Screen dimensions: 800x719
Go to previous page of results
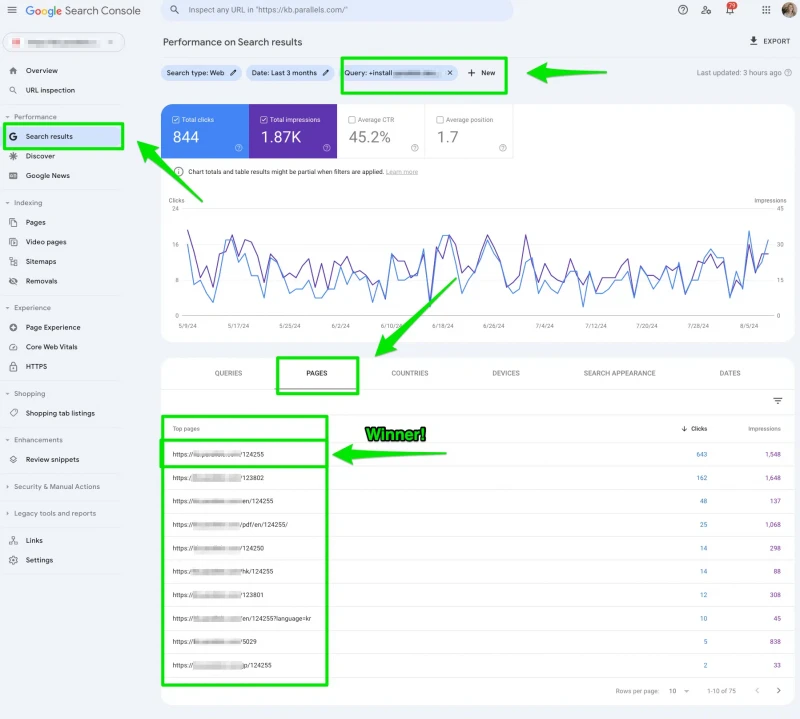tap(757, 690)
